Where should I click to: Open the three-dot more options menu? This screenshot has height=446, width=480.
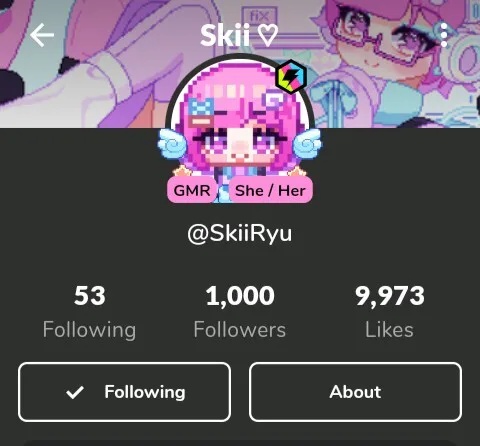point(444,35)
